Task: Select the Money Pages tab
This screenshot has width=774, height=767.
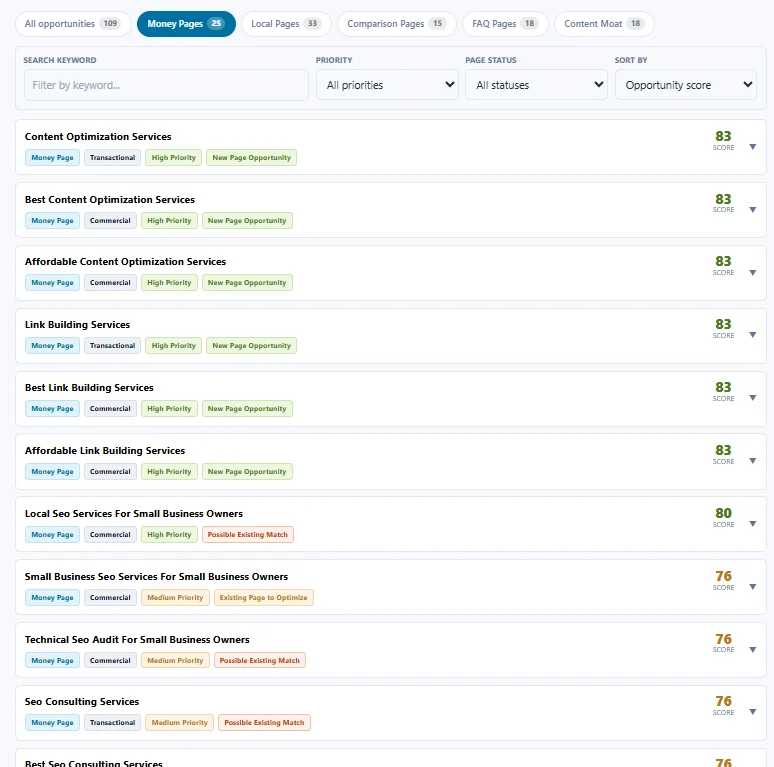Action: (186, 24)
